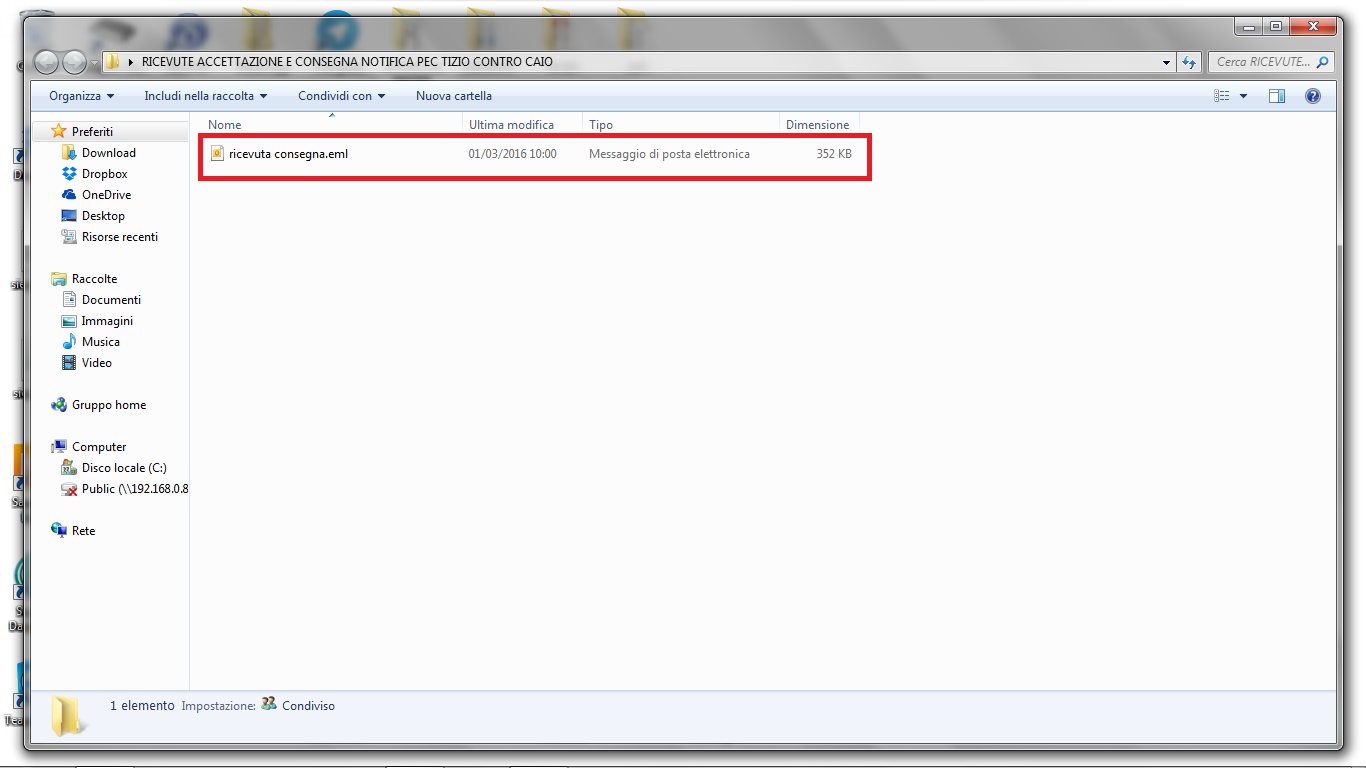Expand the view options dropdown arrow
This screenshot has width=1366, height=768.
pos(1243,96)
